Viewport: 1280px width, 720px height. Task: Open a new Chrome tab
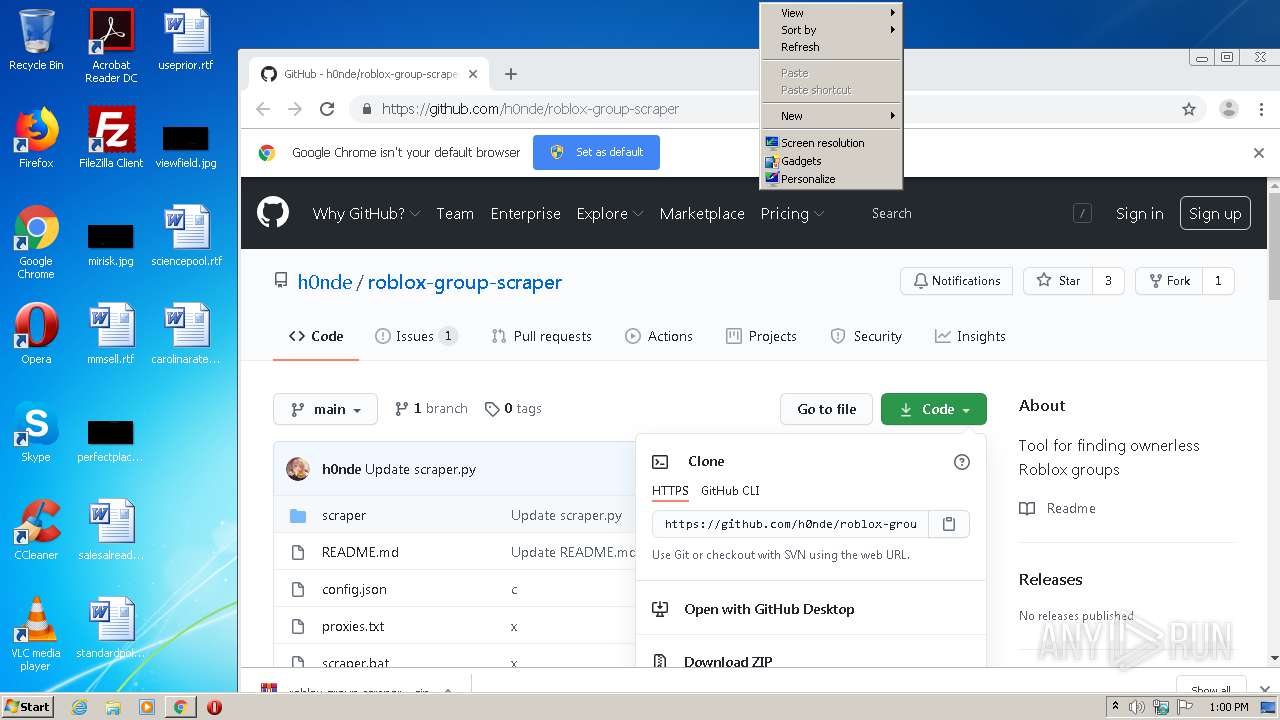tap(511, 74)
